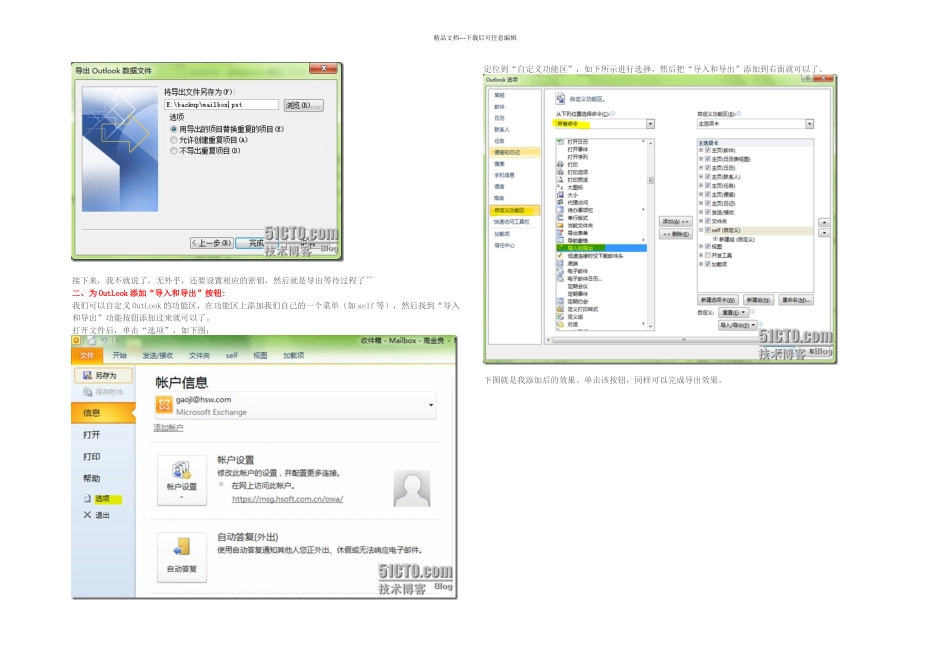Click the 当前文件夹 folder icon in commands list
The width and height of the screenshot is (950, 672).
pos(560,225)
